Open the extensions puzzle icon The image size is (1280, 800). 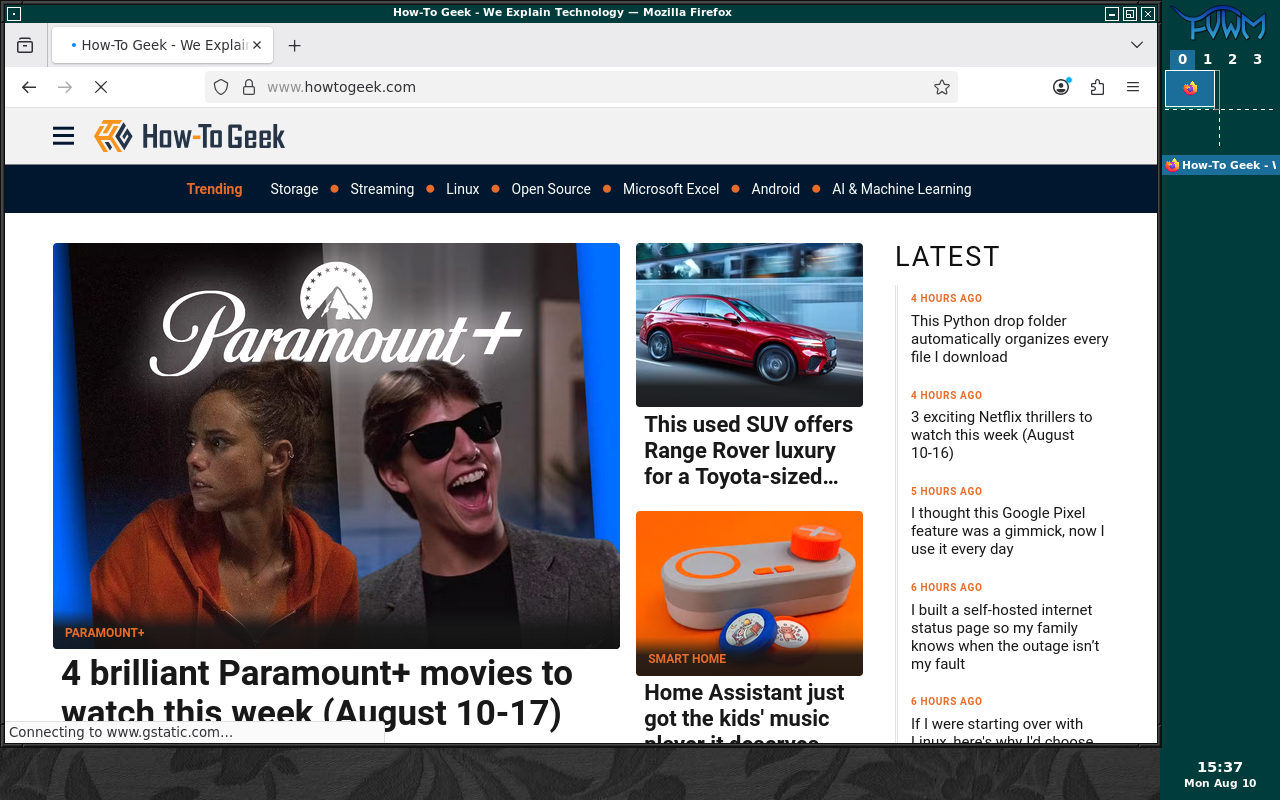point(1097,87)
